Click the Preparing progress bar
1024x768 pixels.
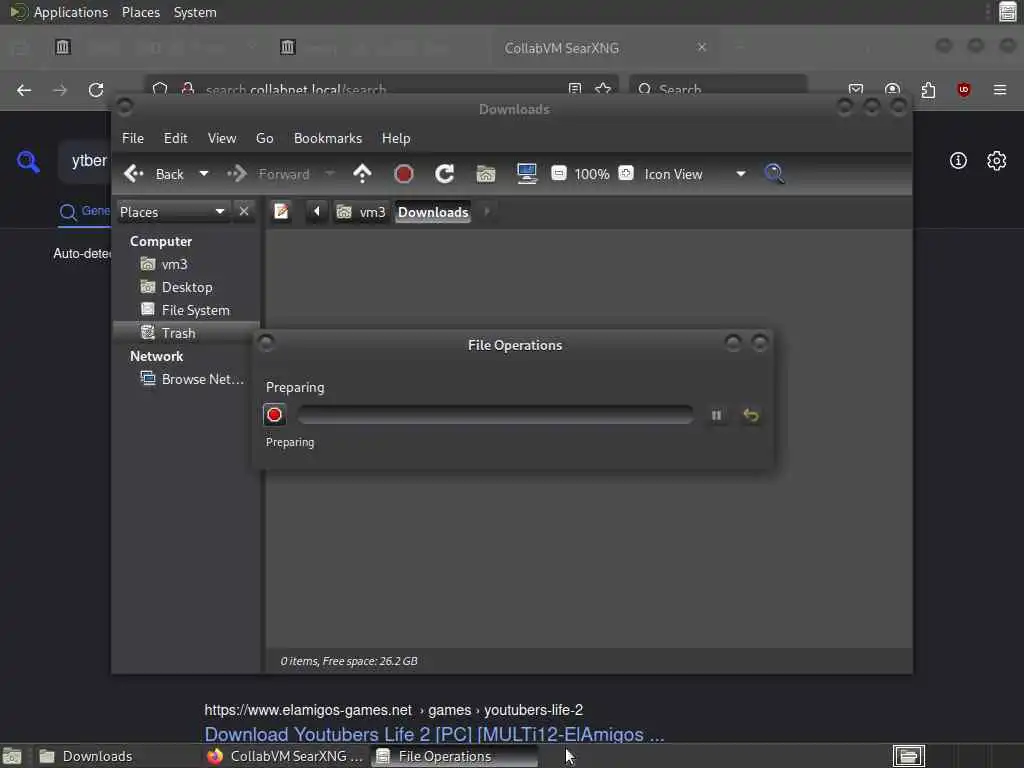[x=496, y=415]
